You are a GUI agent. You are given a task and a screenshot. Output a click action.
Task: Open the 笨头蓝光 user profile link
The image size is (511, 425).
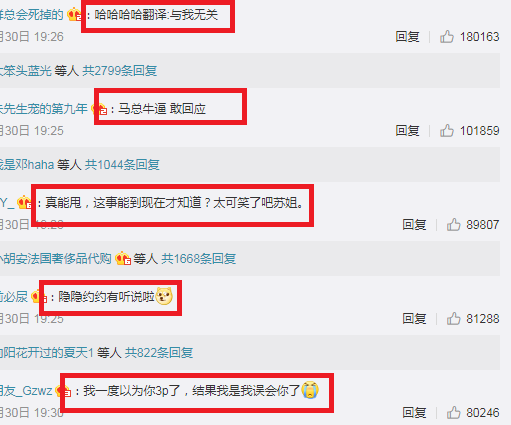pyautogui.click(x=26, y=71)
